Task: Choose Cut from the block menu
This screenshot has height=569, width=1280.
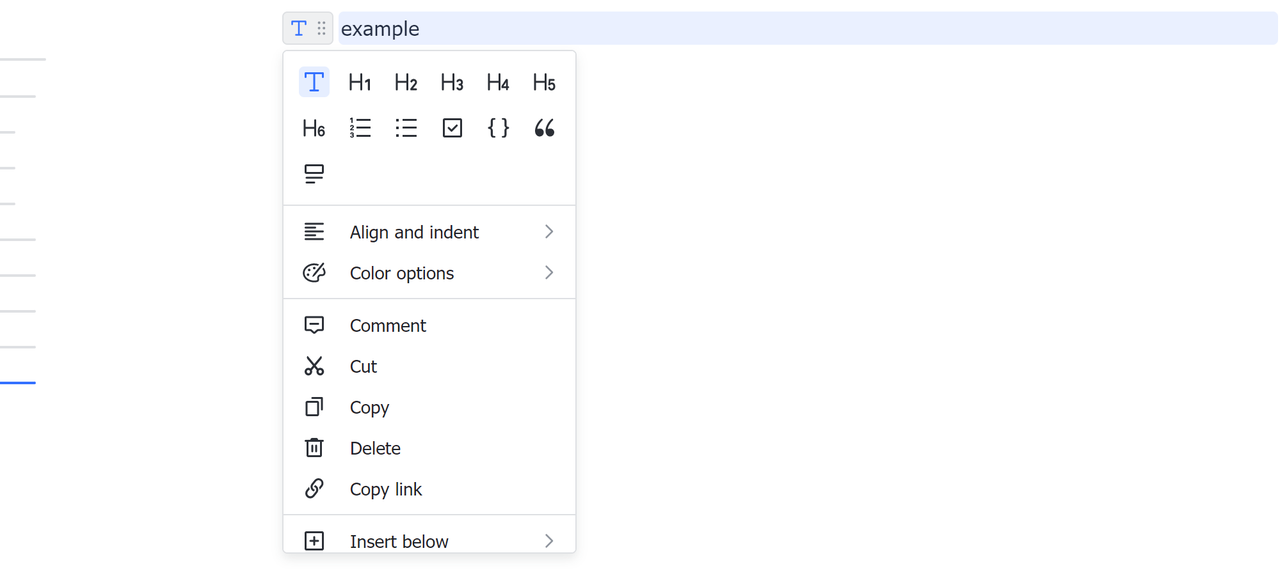Action: coord(363,367)
